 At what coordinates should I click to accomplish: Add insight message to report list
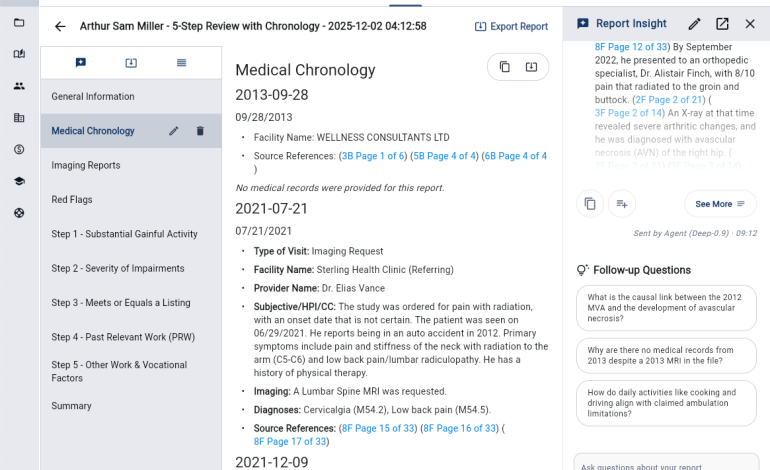coord(621,204)
